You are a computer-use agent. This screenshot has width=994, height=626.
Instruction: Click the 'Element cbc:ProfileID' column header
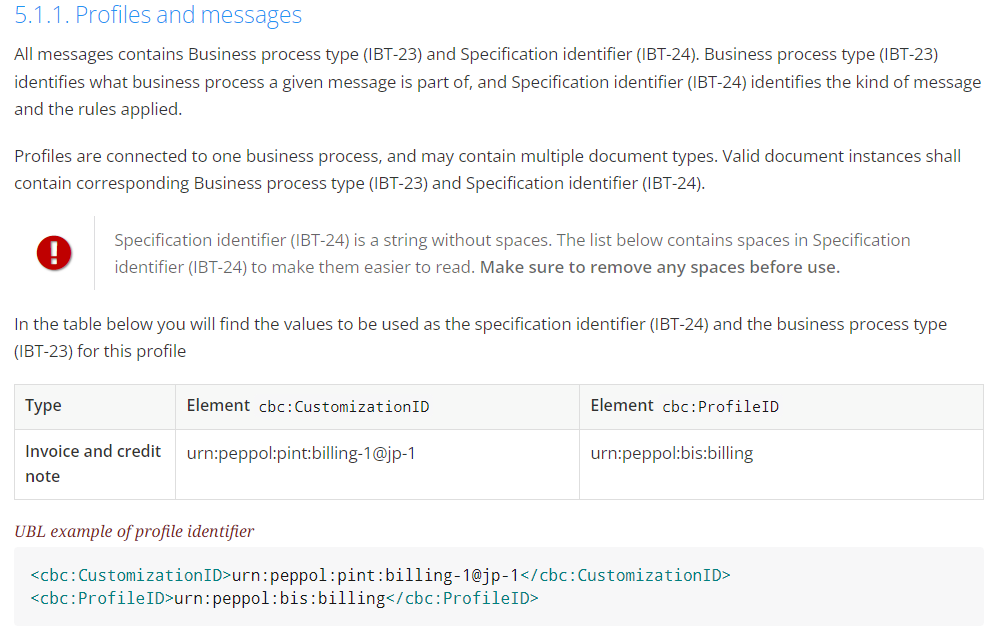(781, 407)
